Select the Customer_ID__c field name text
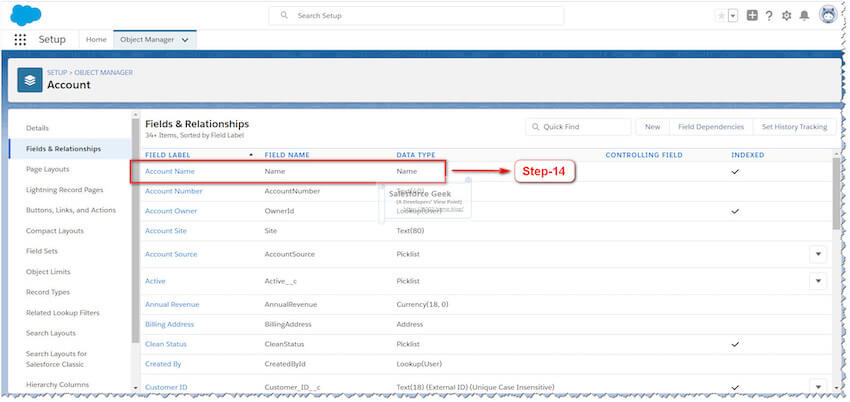 (x=294, y=387)
